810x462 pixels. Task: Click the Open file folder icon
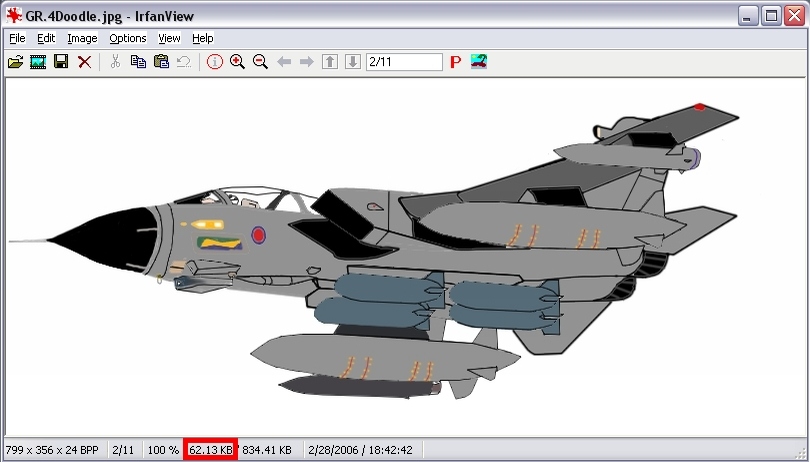[15, 62]
